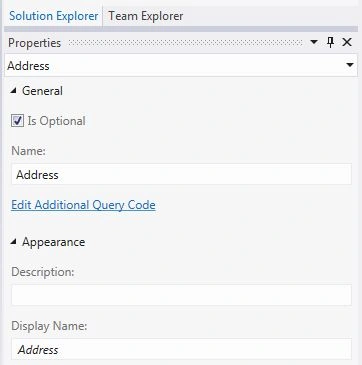
Task: Click the Name: label
Action: point(28,151)
